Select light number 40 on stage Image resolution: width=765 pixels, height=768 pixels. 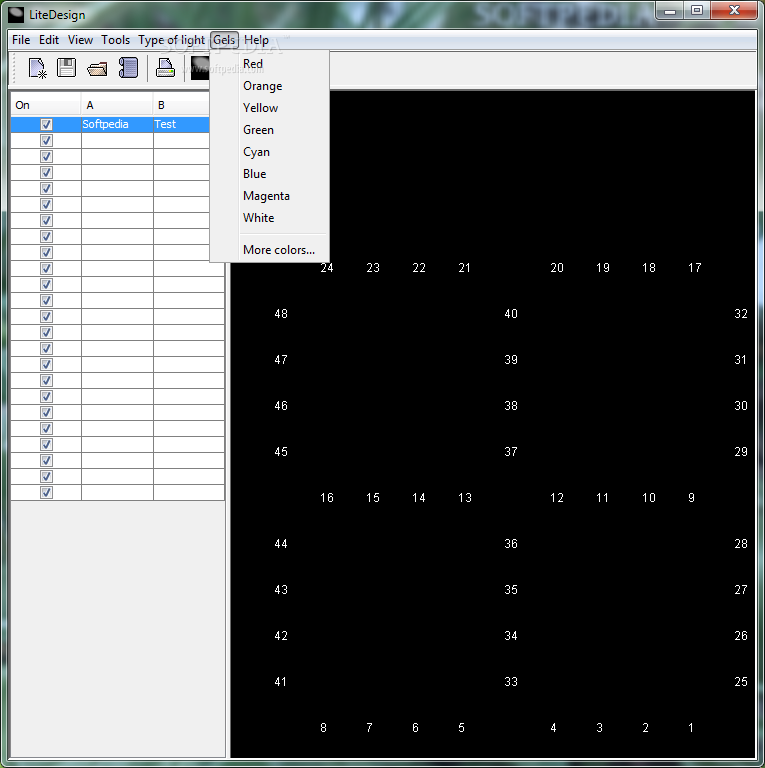[x=511, y=314]
